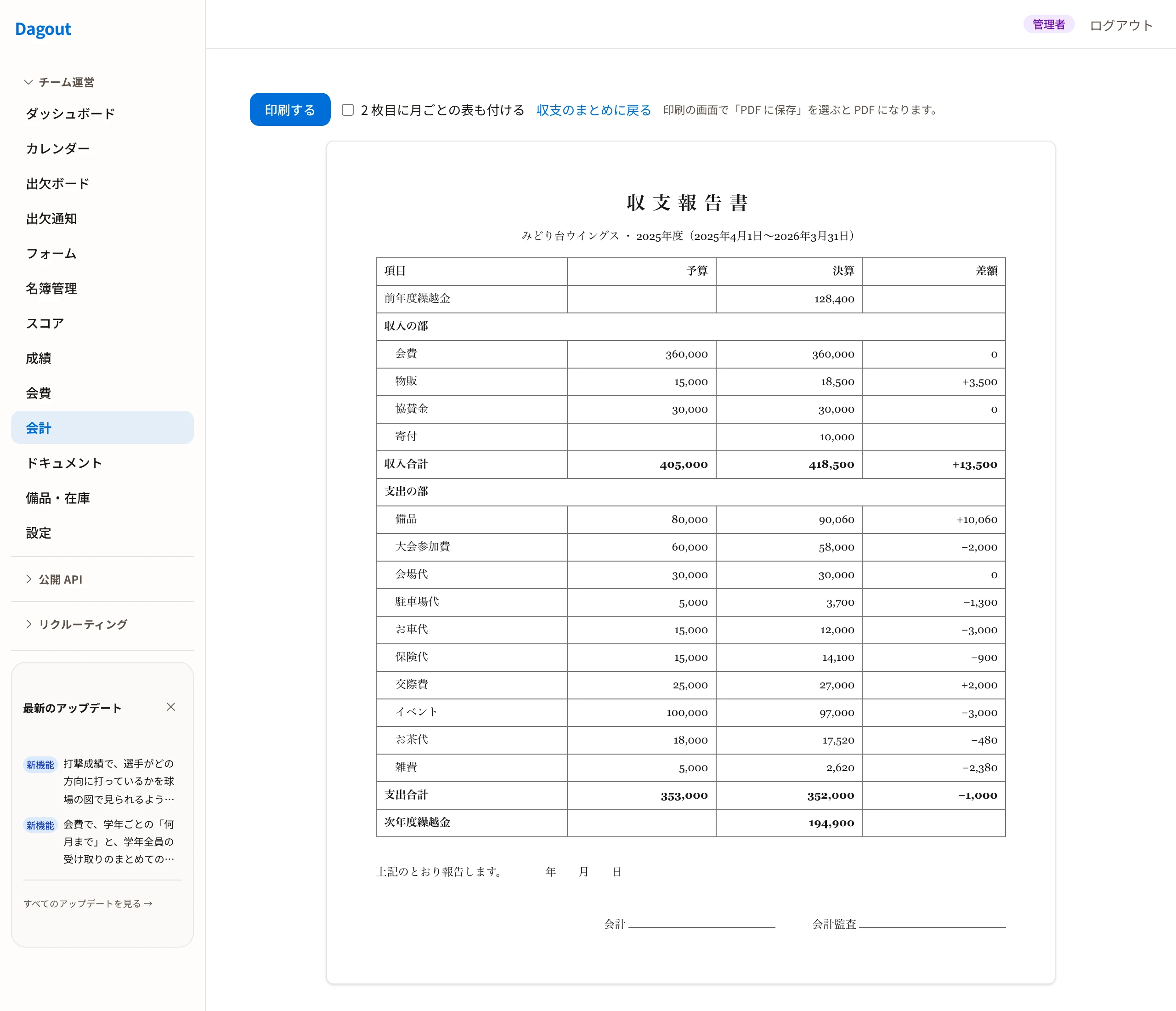Go to ドキュメント page
This screenshot has height=1011, width=1176.
[102, 463]
